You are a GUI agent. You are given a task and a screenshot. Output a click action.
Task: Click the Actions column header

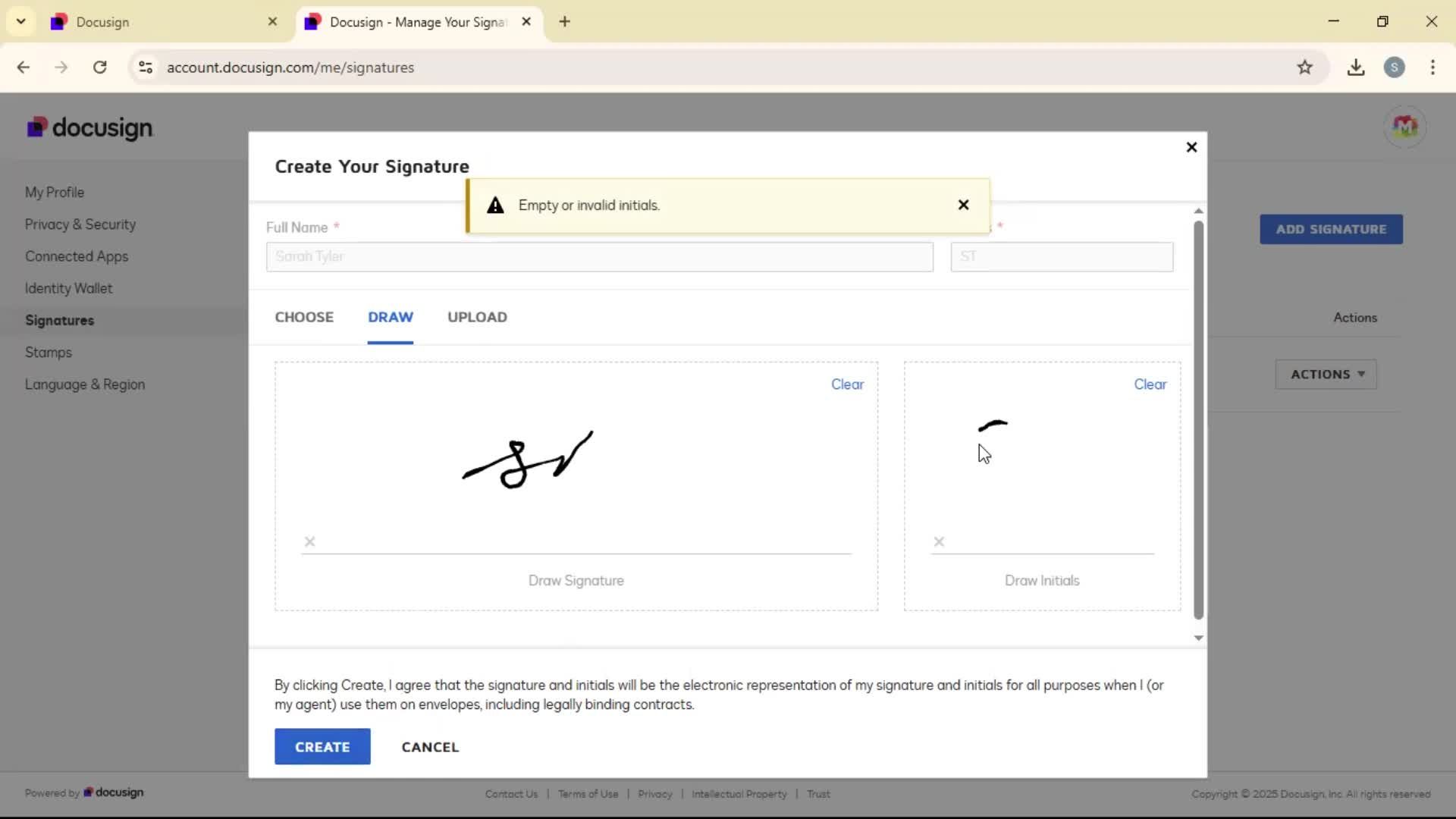[x=1355, y=318]
